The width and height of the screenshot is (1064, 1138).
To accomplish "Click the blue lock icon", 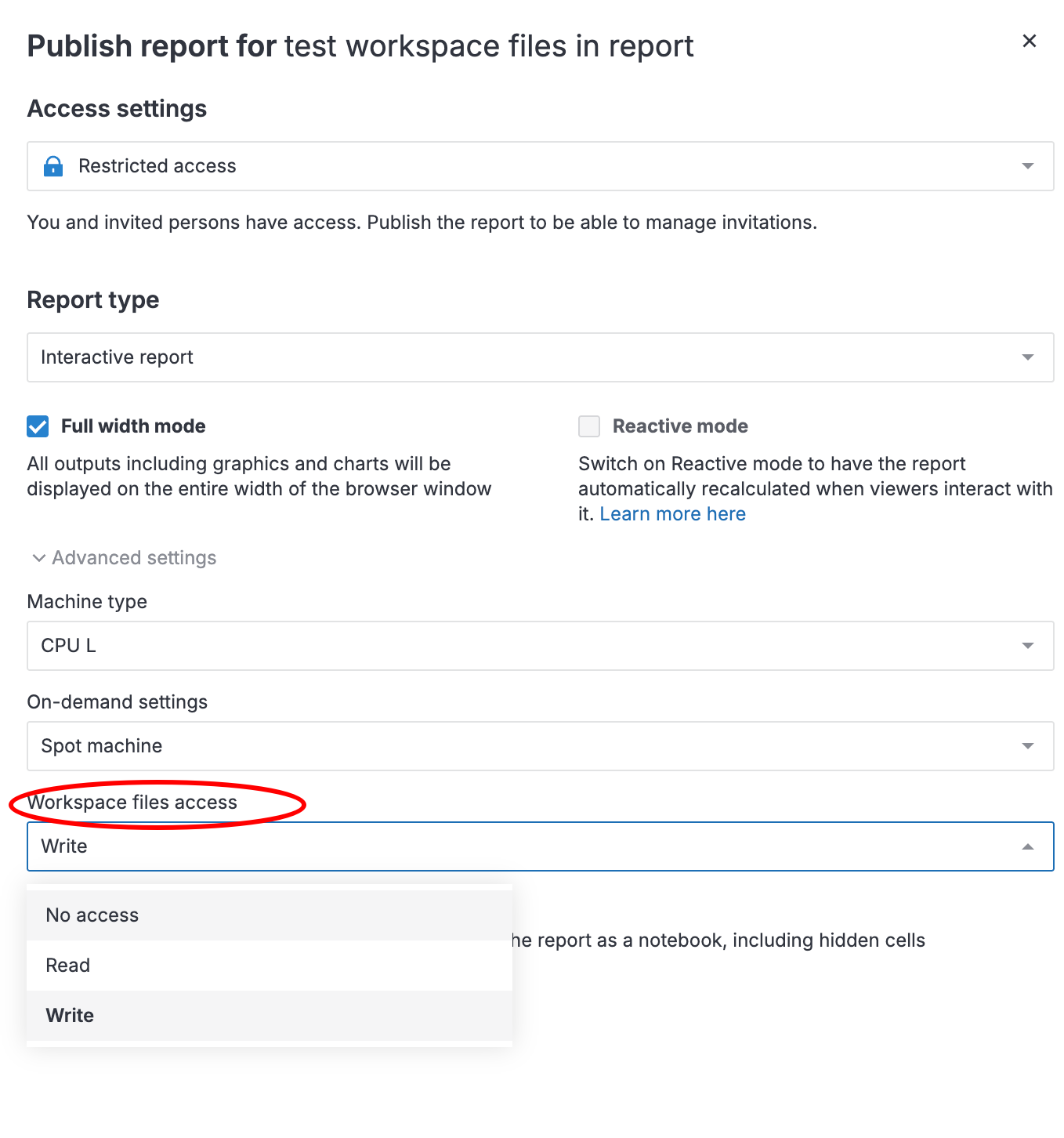I will coord(53,166).
